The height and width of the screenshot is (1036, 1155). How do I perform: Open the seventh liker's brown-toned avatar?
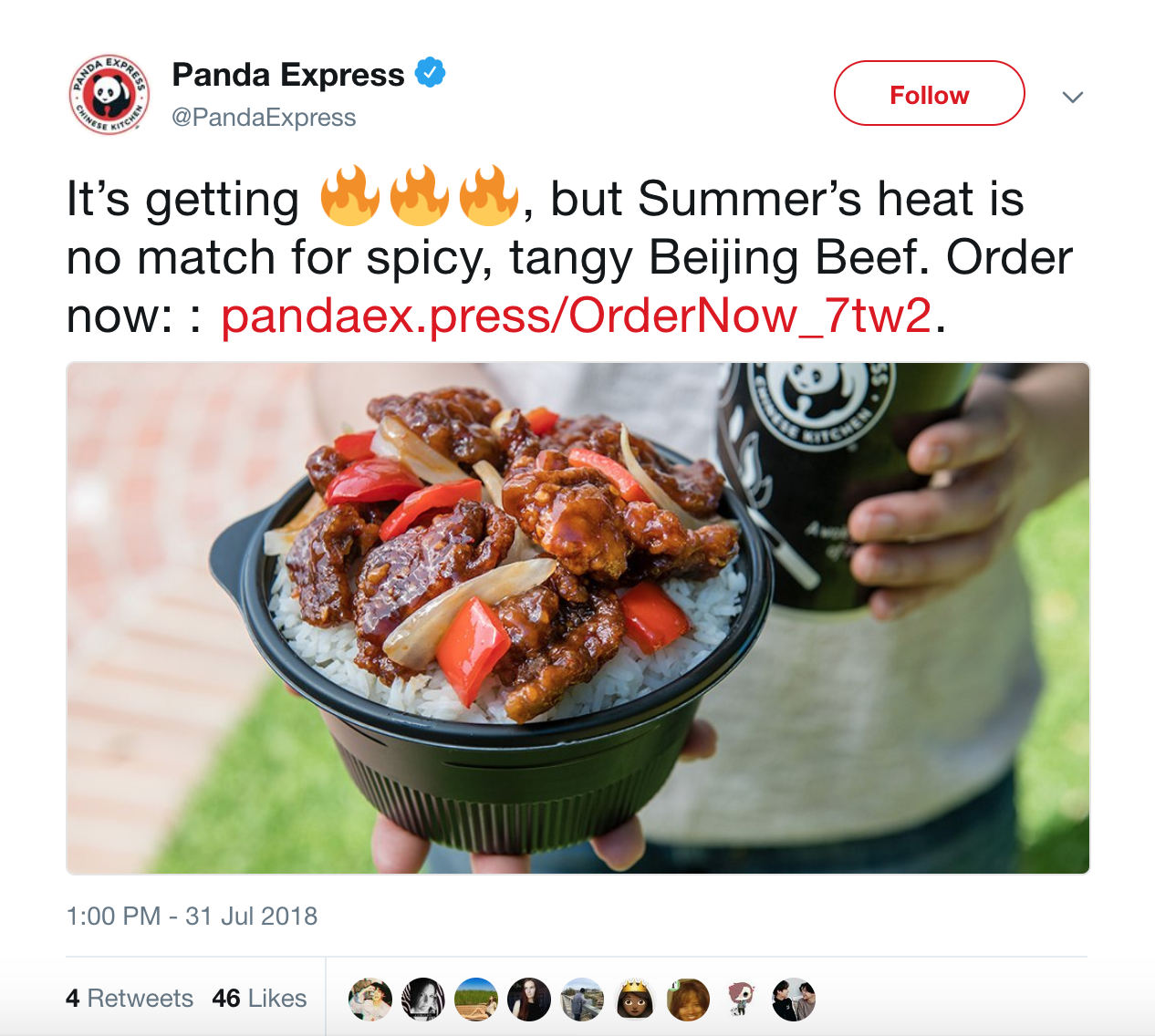coord(688,1000)
